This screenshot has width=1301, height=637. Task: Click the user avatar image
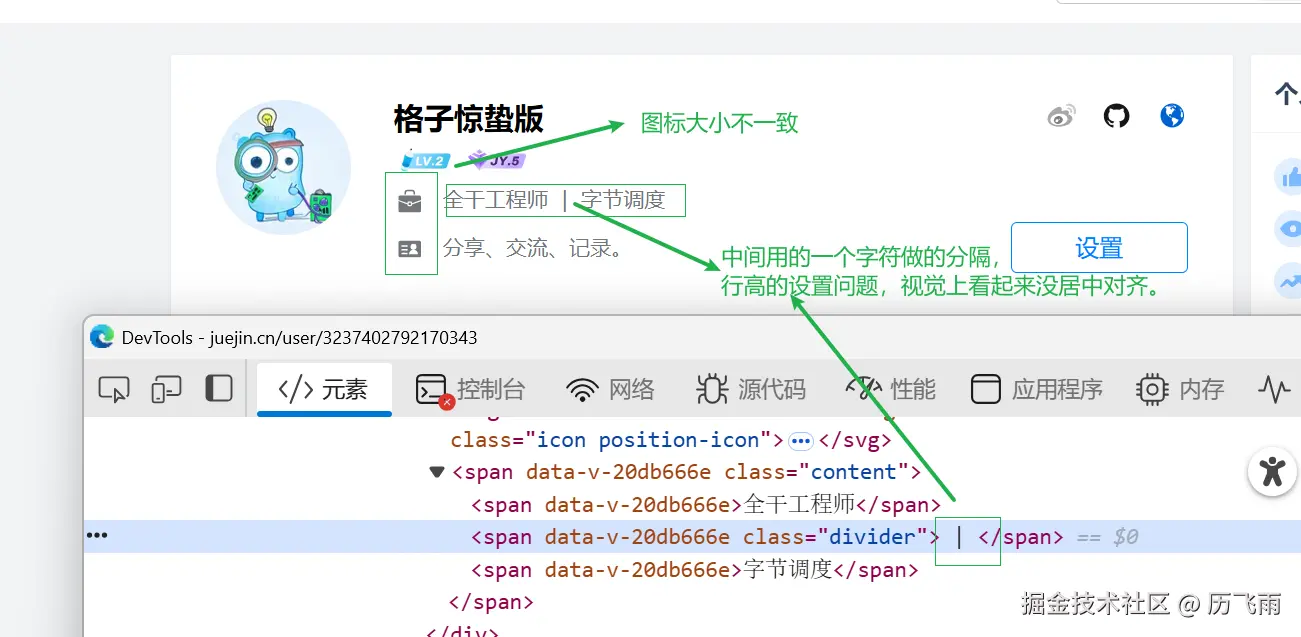tap(283, 167)
